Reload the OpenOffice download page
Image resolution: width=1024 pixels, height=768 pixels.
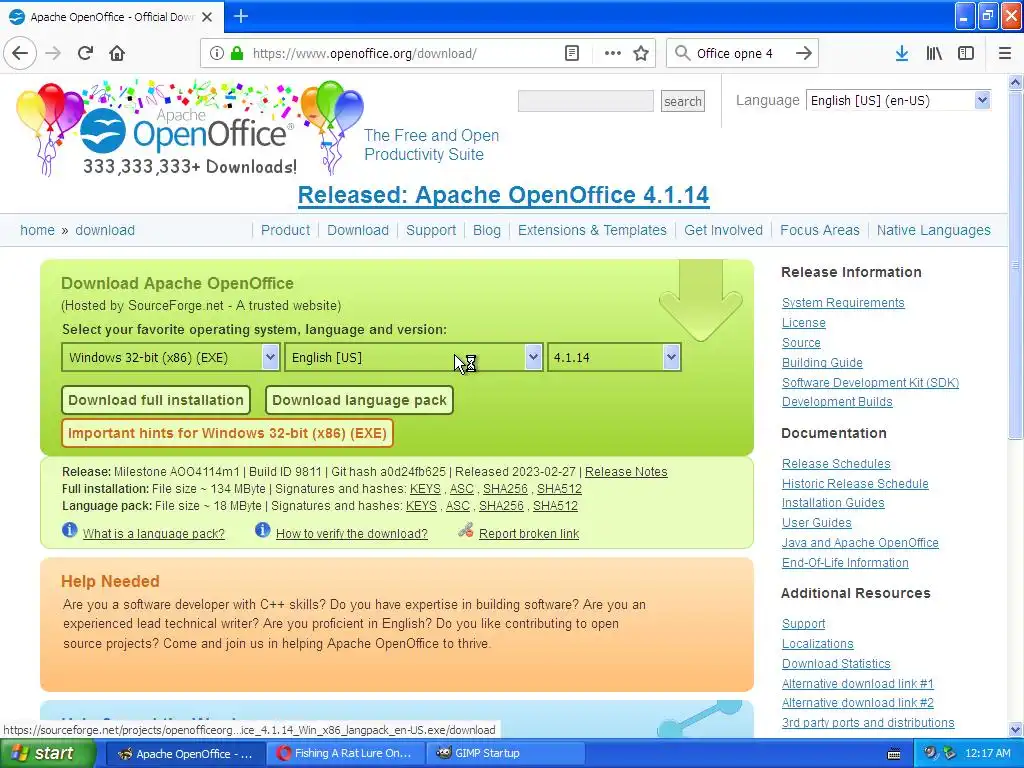[x=85, y=53]
